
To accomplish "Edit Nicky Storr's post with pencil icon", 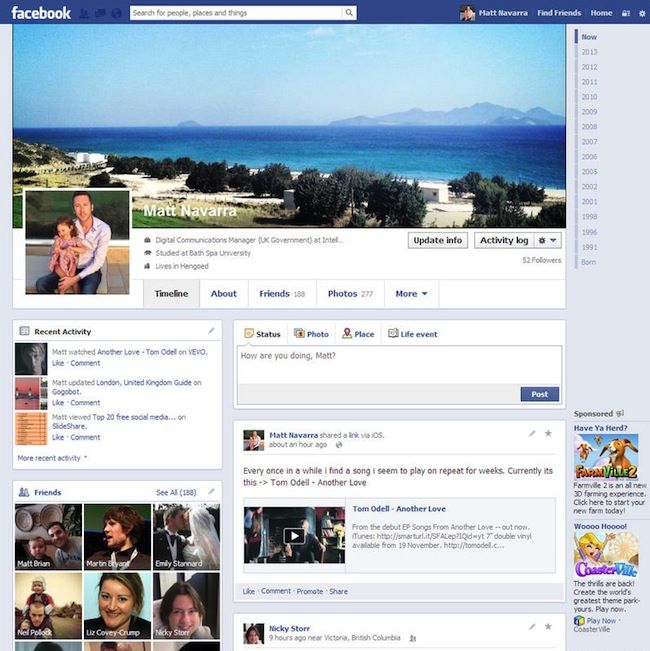I will coord(532,627).
